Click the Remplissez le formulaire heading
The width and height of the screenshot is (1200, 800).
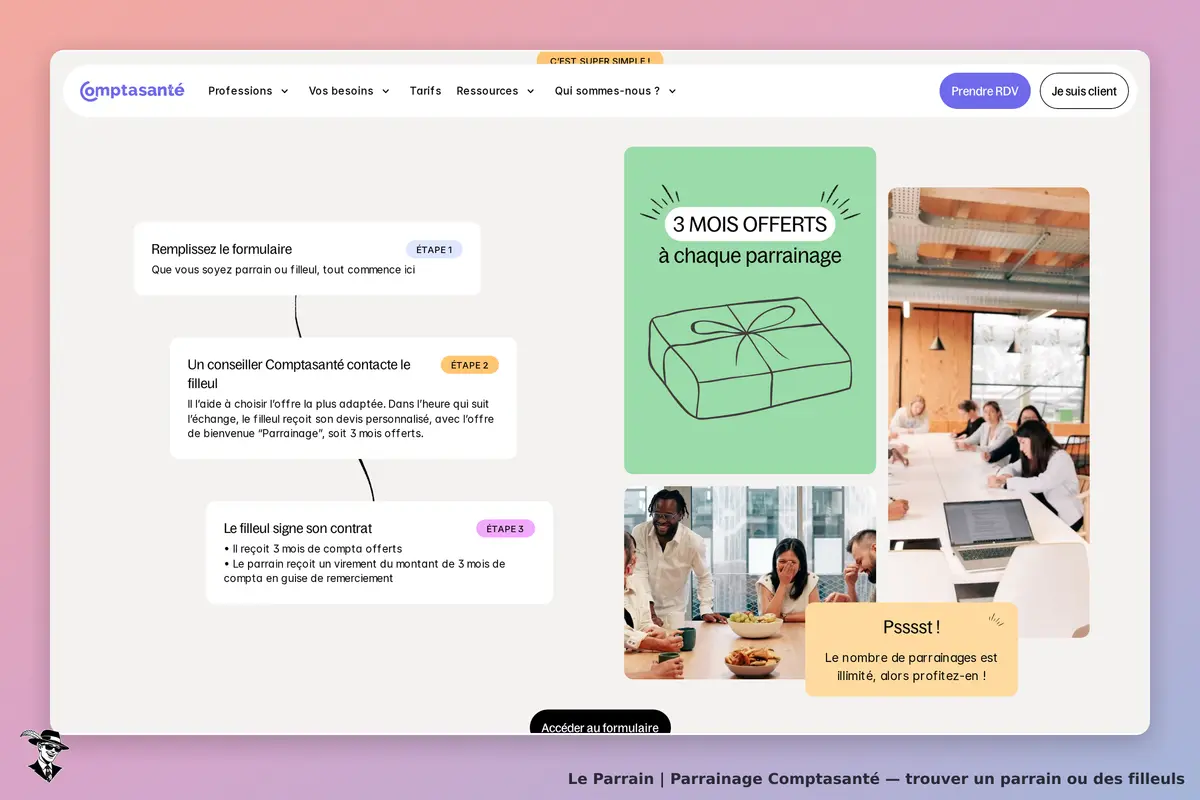222,249
